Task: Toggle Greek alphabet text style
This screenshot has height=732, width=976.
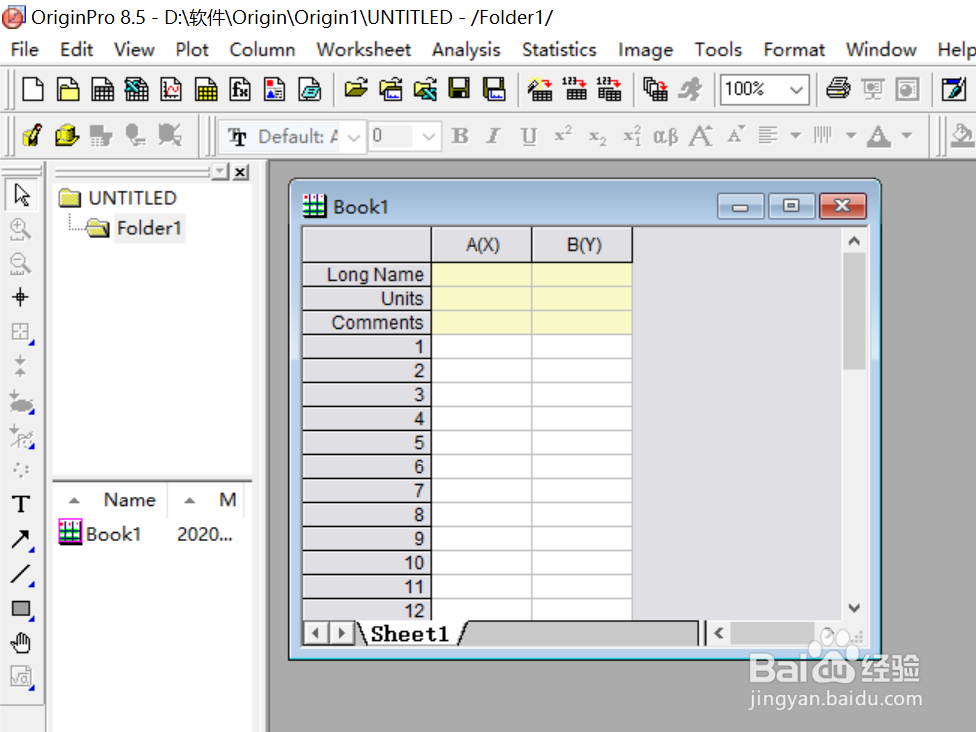Action: point(665,136)
